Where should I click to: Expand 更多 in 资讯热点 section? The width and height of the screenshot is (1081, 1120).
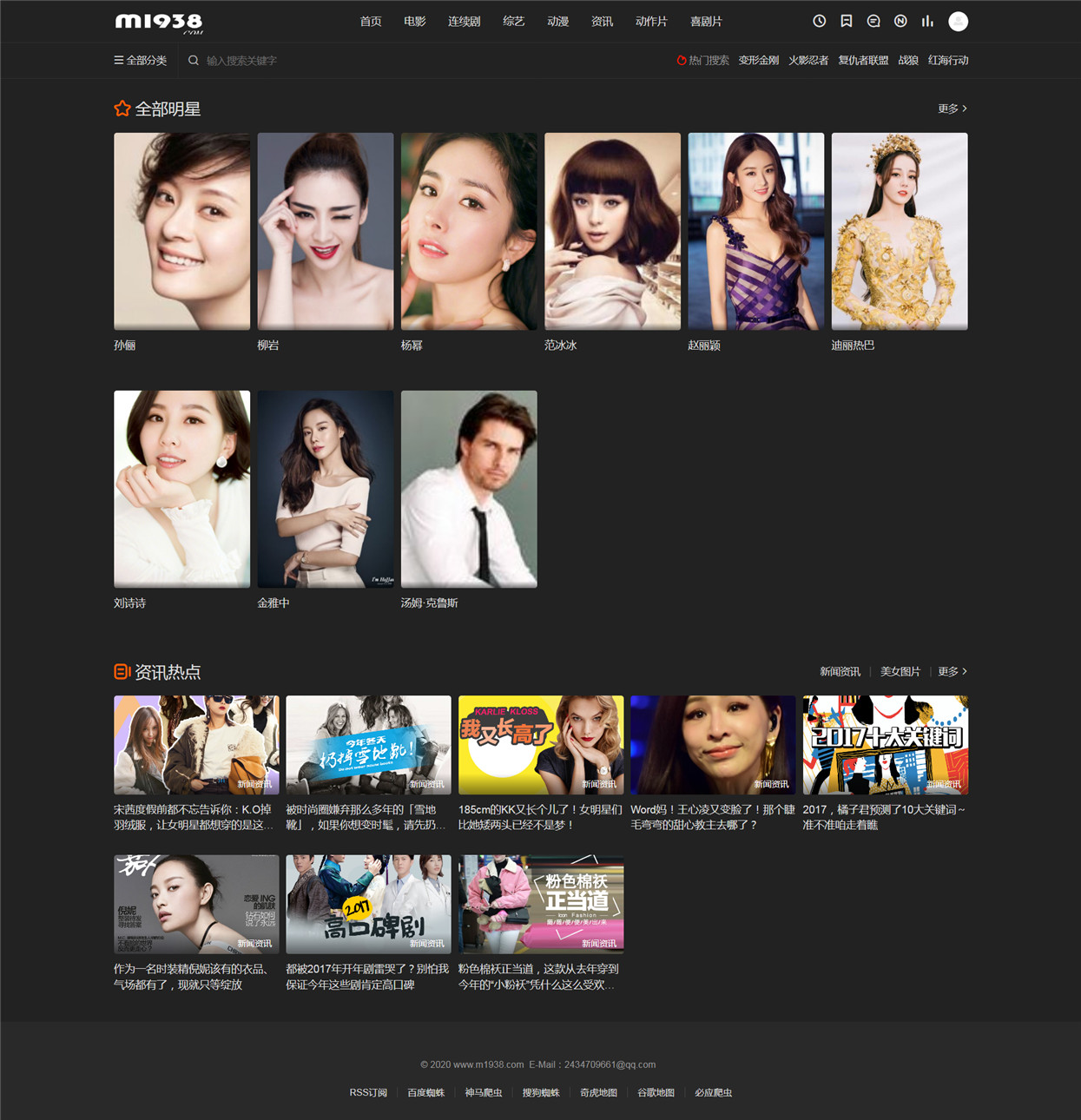[952, 671]
